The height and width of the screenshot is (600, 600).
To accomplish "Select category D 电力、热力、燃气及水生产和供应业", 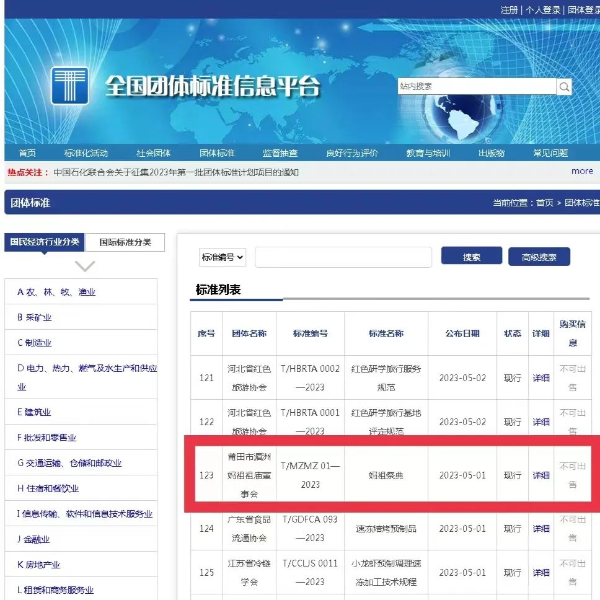I will [x=87, y=377].
